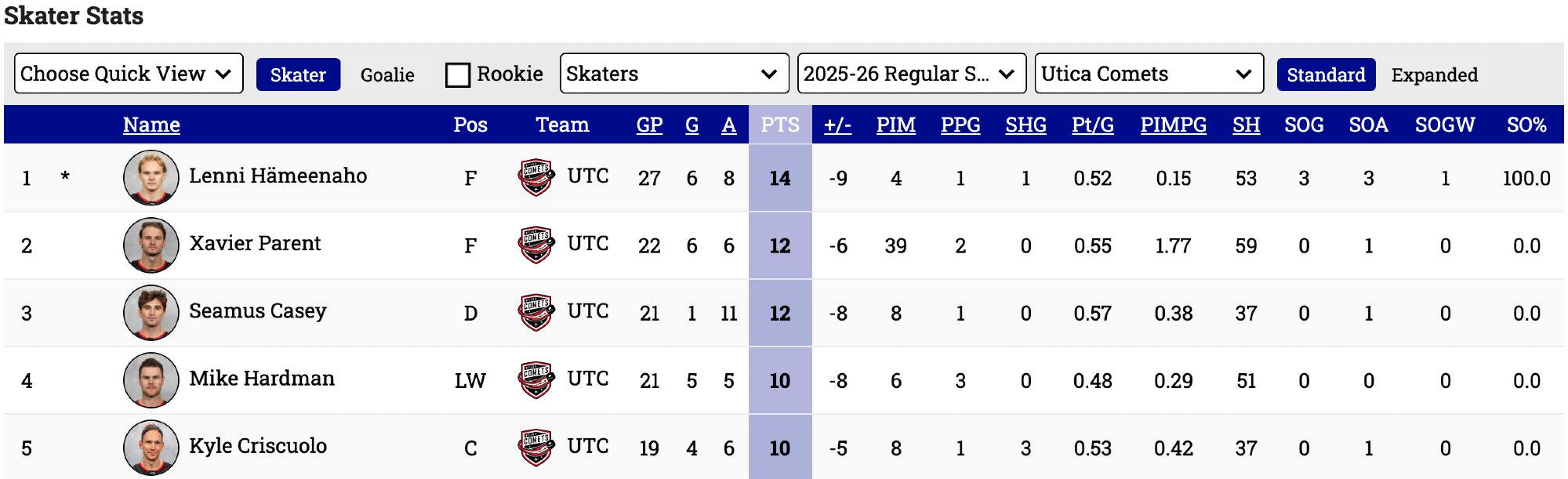Sort table by Name column
This screenshot has width=1568, height=479.
(151, 125)
